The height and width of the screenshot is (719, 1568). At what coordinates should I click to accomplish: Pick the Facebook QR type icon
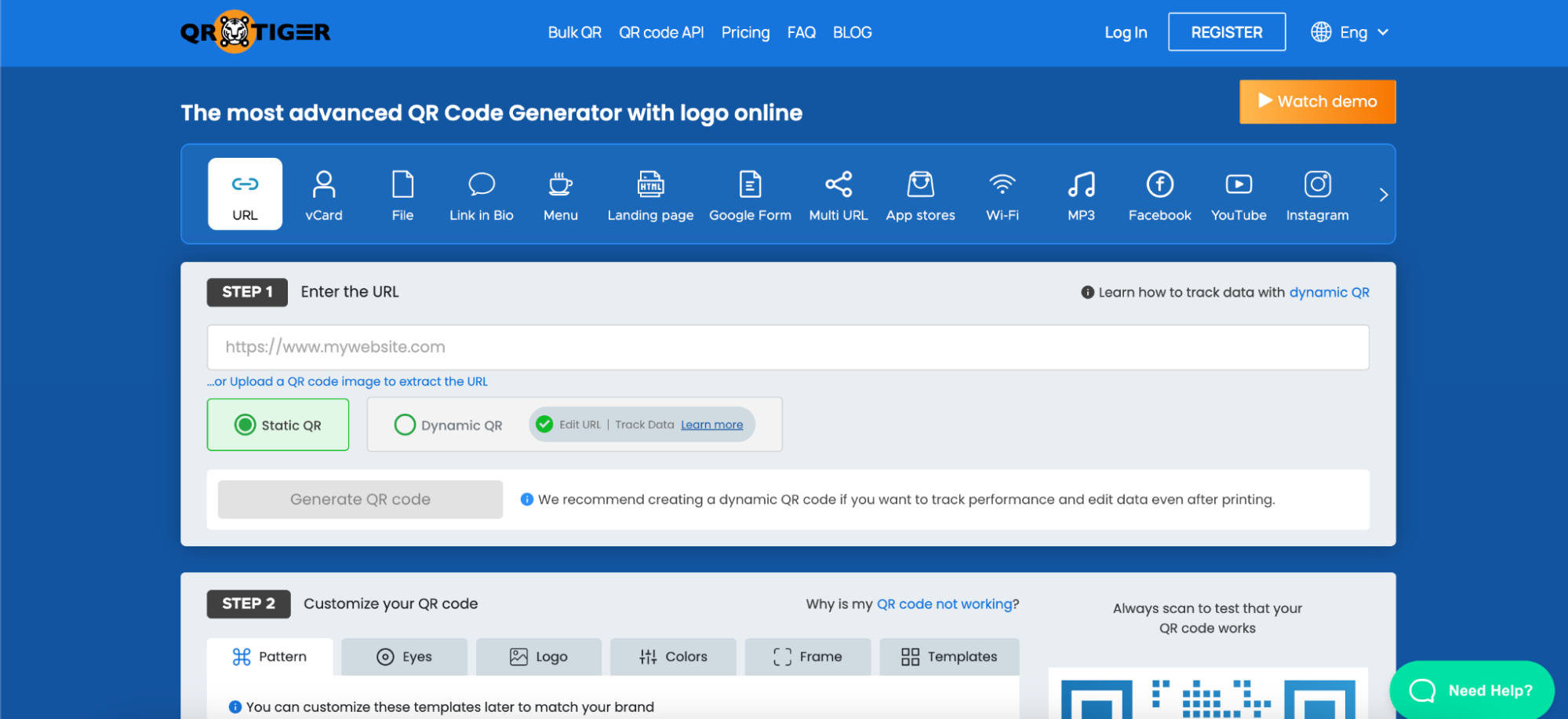pos(1160,184)
